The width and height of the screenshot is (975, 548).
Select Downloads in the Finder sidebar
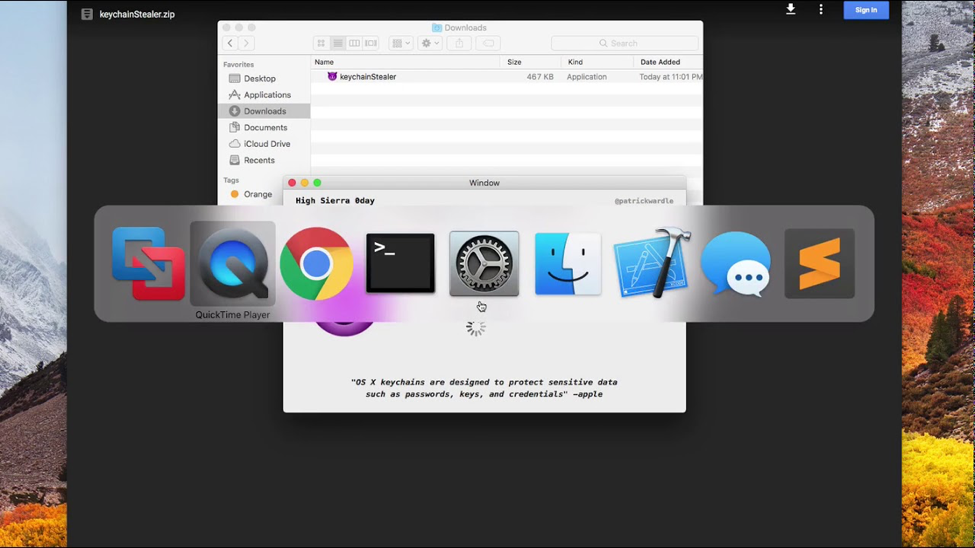(x=264, y=111)
